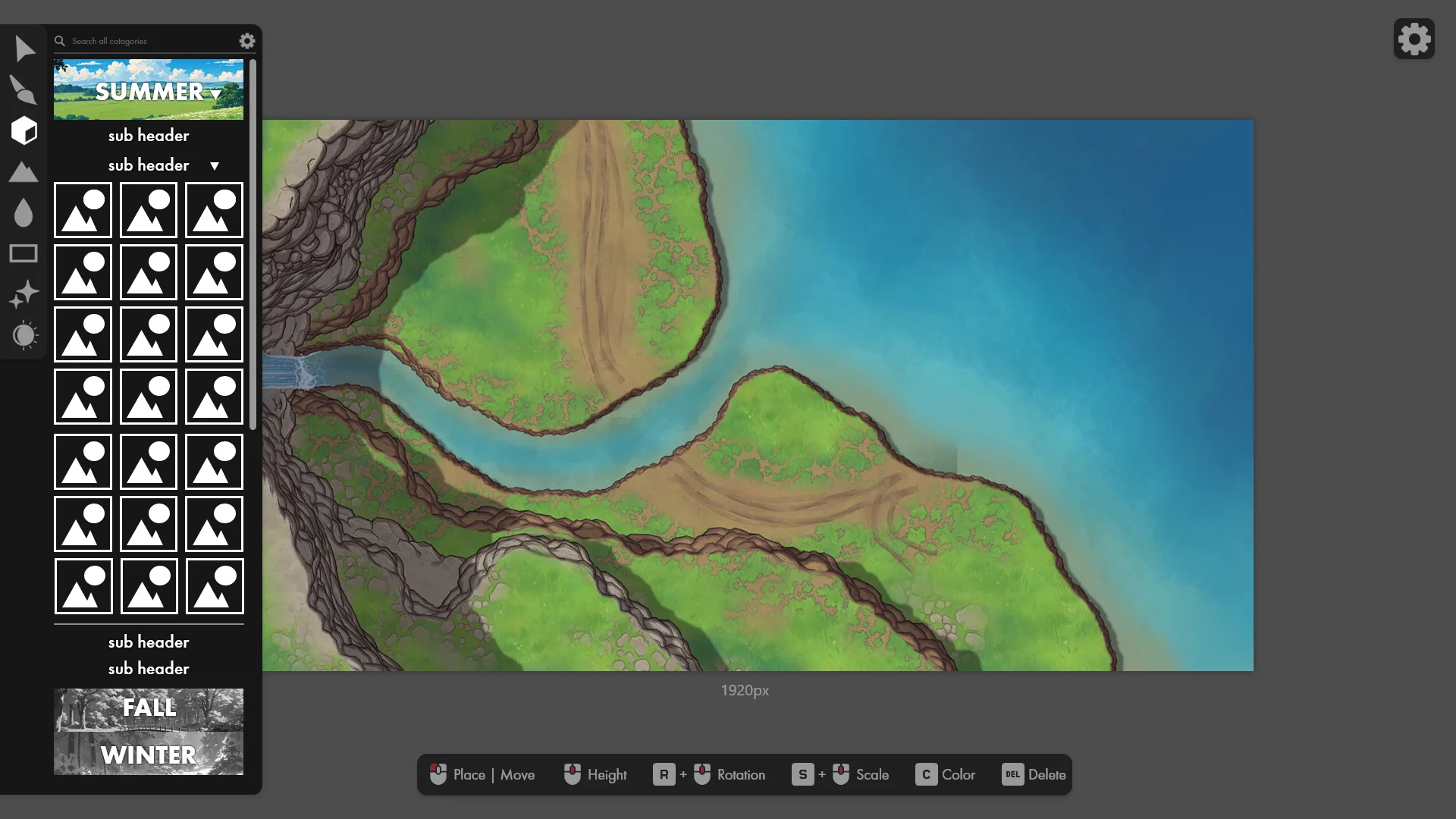1456x819 pixels.
Task: Select the brush painting tool
Action: [24, 89]
